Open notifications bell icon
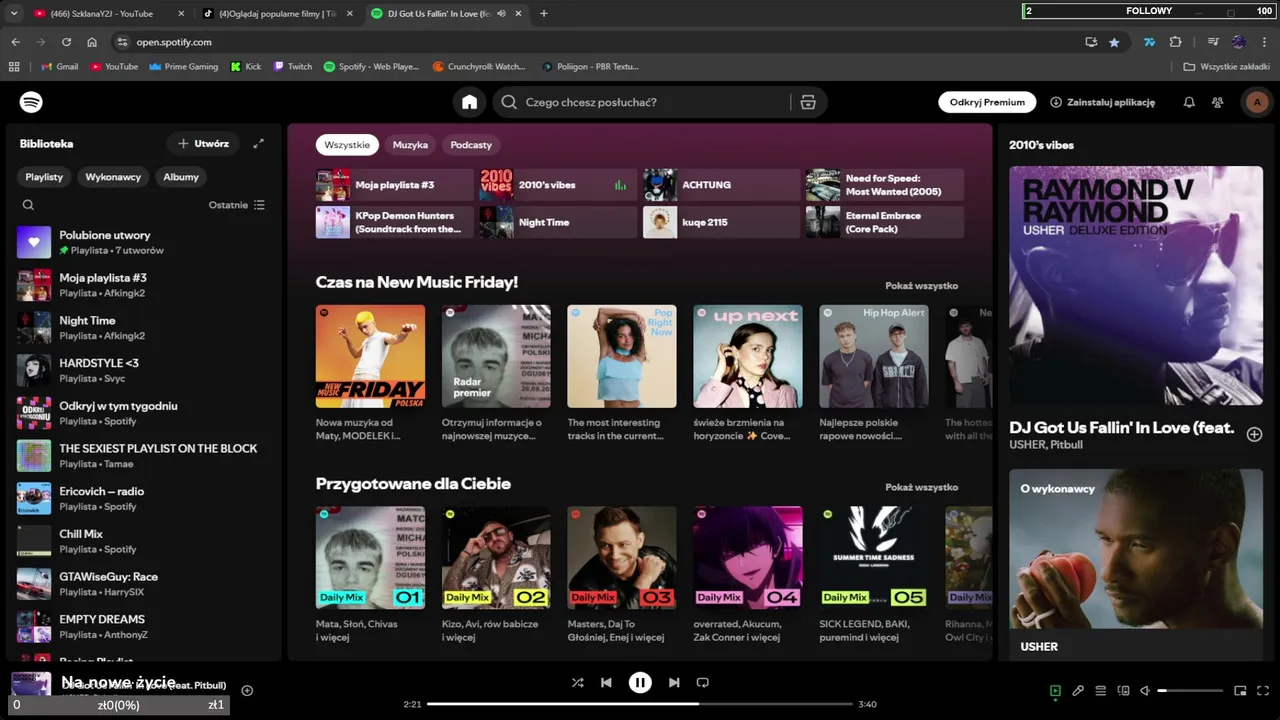The image size is (1280, 720). (1189, 102)
